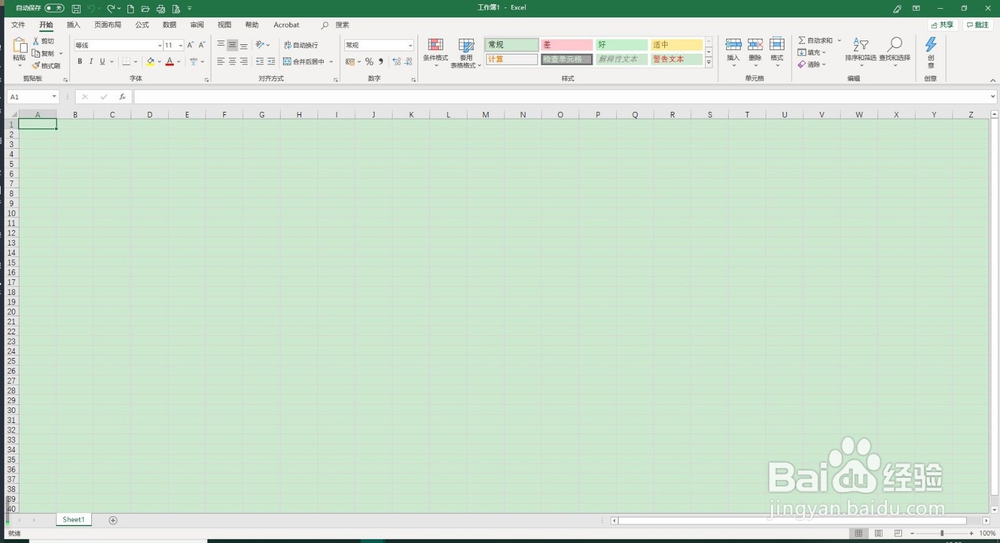Toggle Underline formatting (U)
Viewport: 1000px width, 543px height.
[x=102, y=62]
